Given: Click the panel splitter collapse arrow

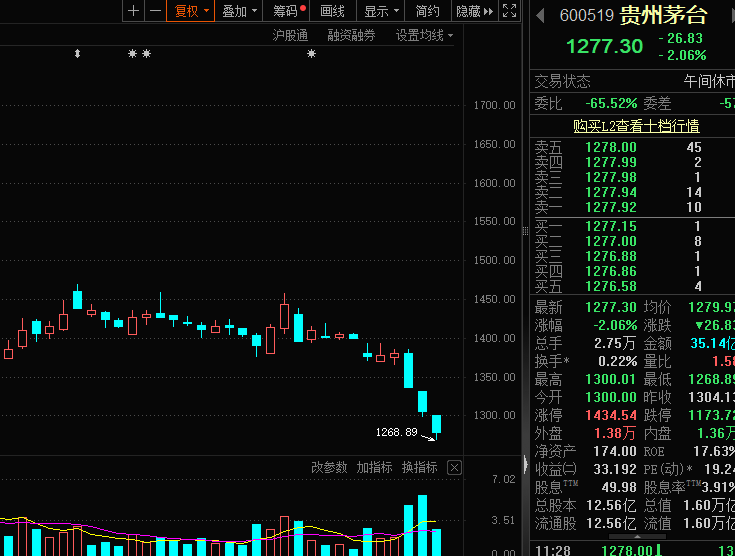Looking at the screenshot, I should (x=525, y=464).
